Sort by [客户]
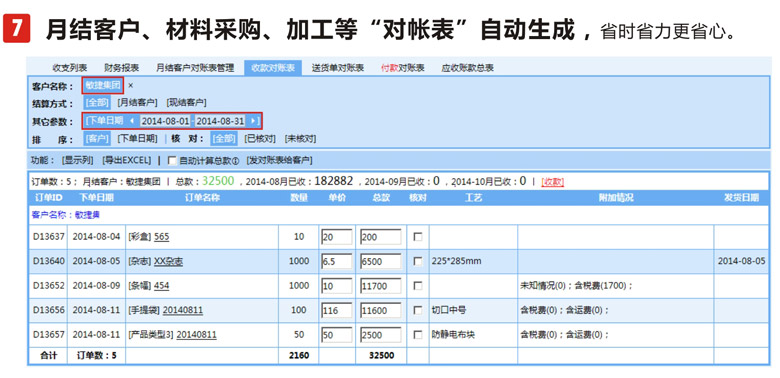Screen dimensions: 780x378 tap(97, 139)
